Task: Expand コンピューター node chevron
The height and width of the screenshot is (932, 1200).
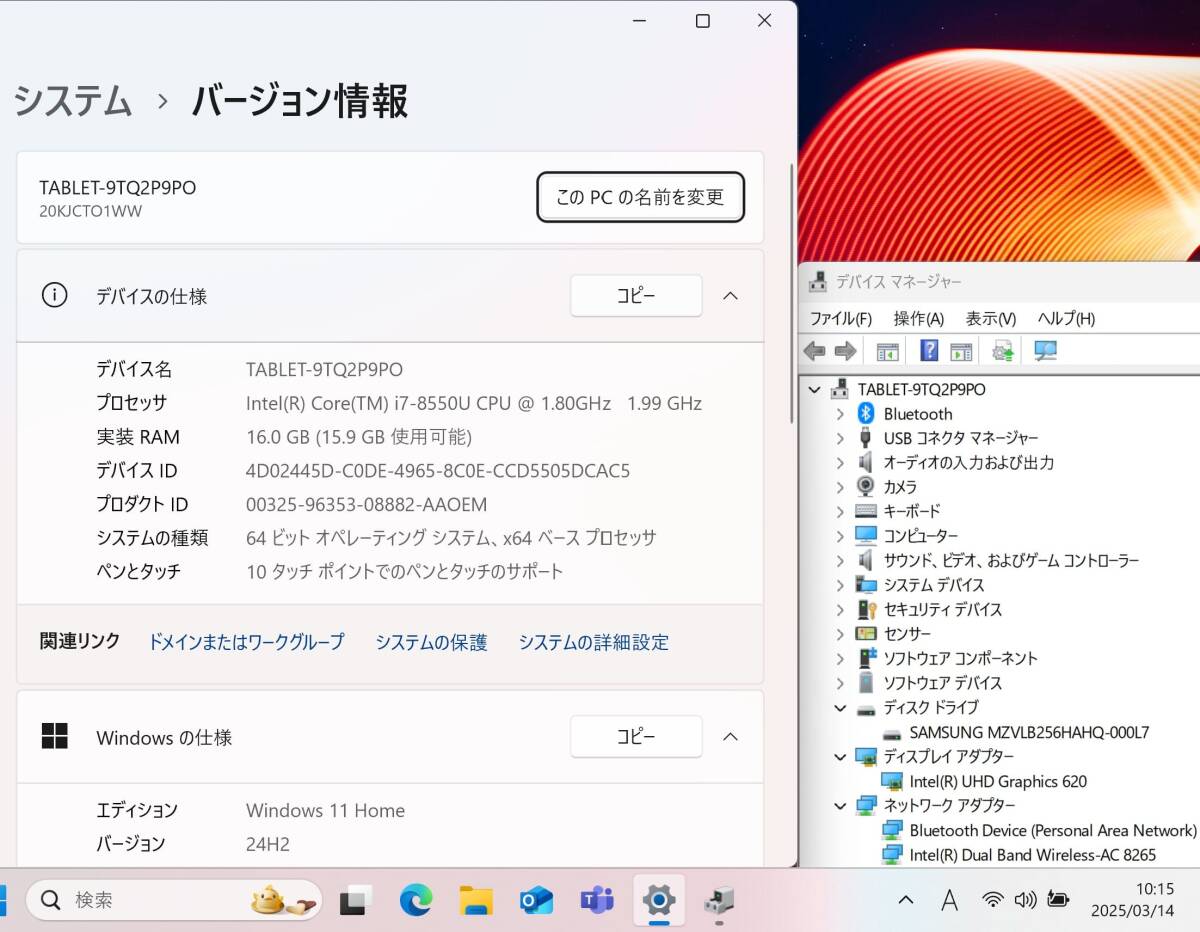Action: [840, 536]
